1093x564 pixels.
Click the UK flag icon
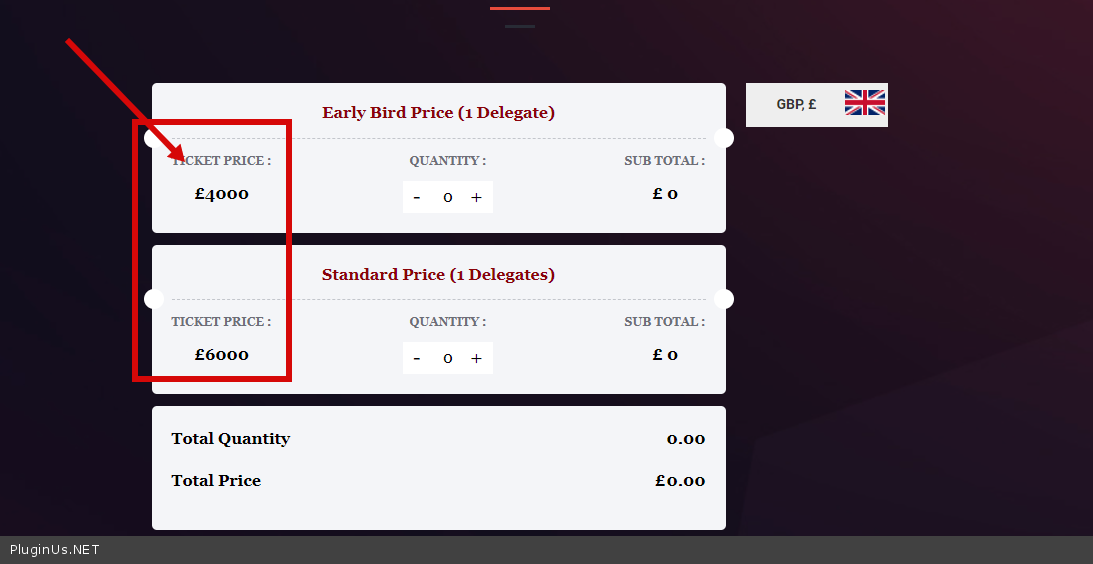pos(864,103)
